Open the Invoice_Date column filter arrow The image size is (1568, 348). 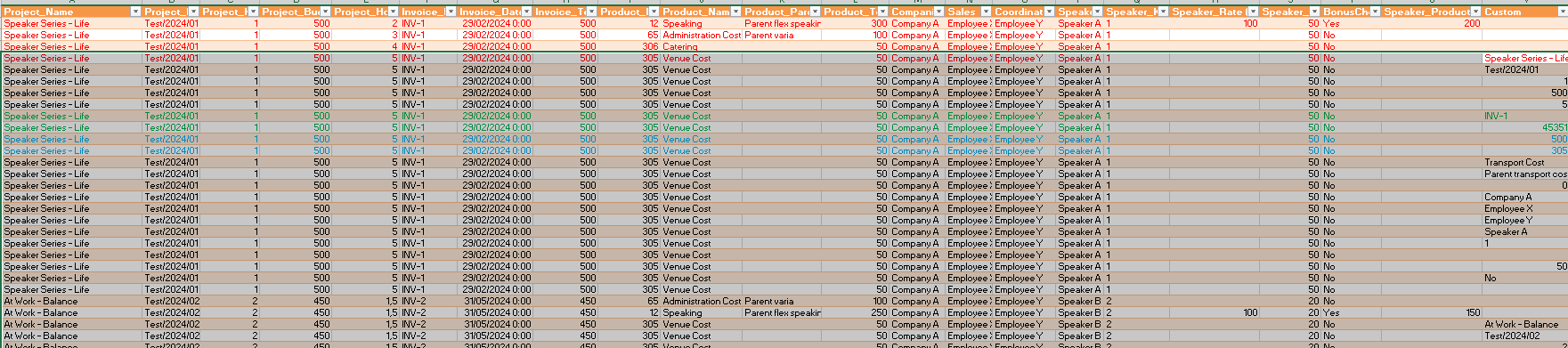click(x=526, y=12)
